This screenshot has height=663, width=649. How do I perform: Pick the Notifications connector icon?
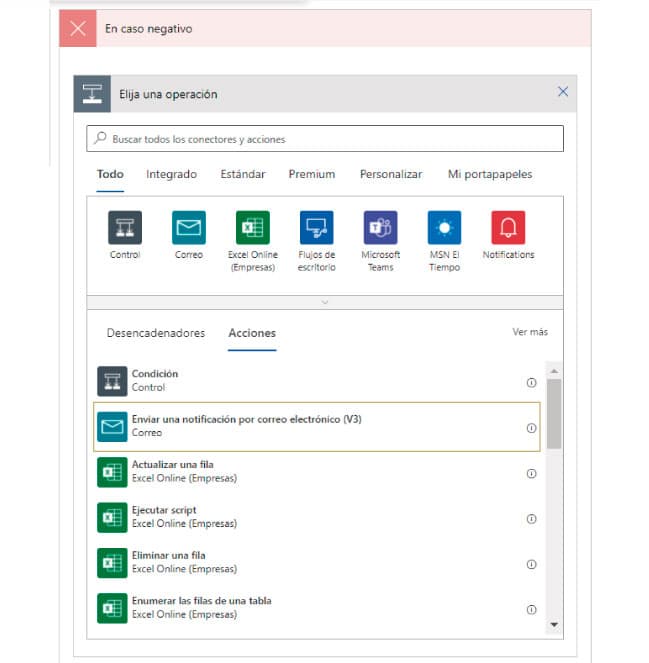tap(508, 228)
